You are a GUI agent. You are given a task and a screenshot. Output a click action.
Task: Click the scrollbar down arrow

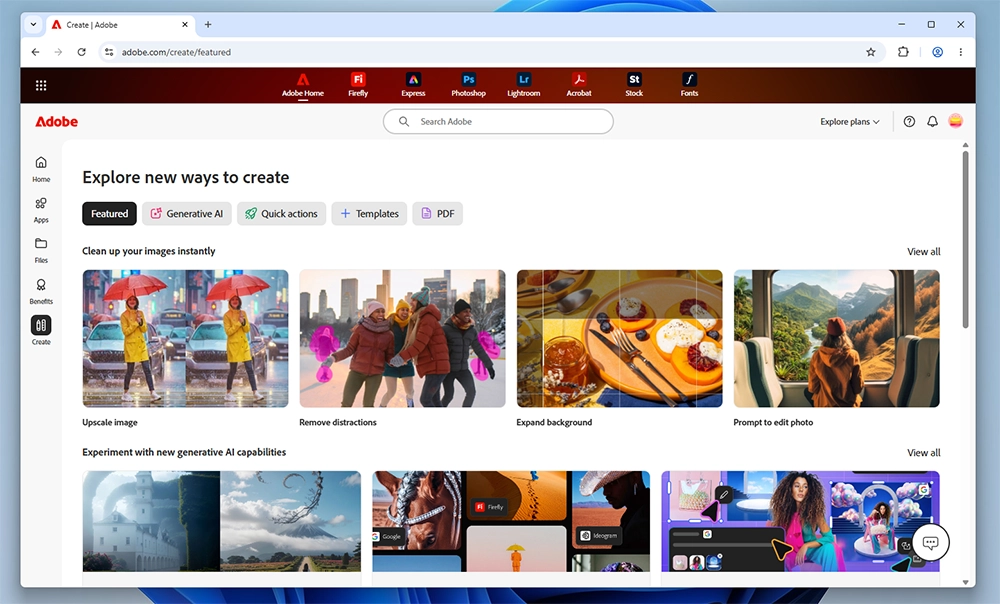(x=965, y=582)
